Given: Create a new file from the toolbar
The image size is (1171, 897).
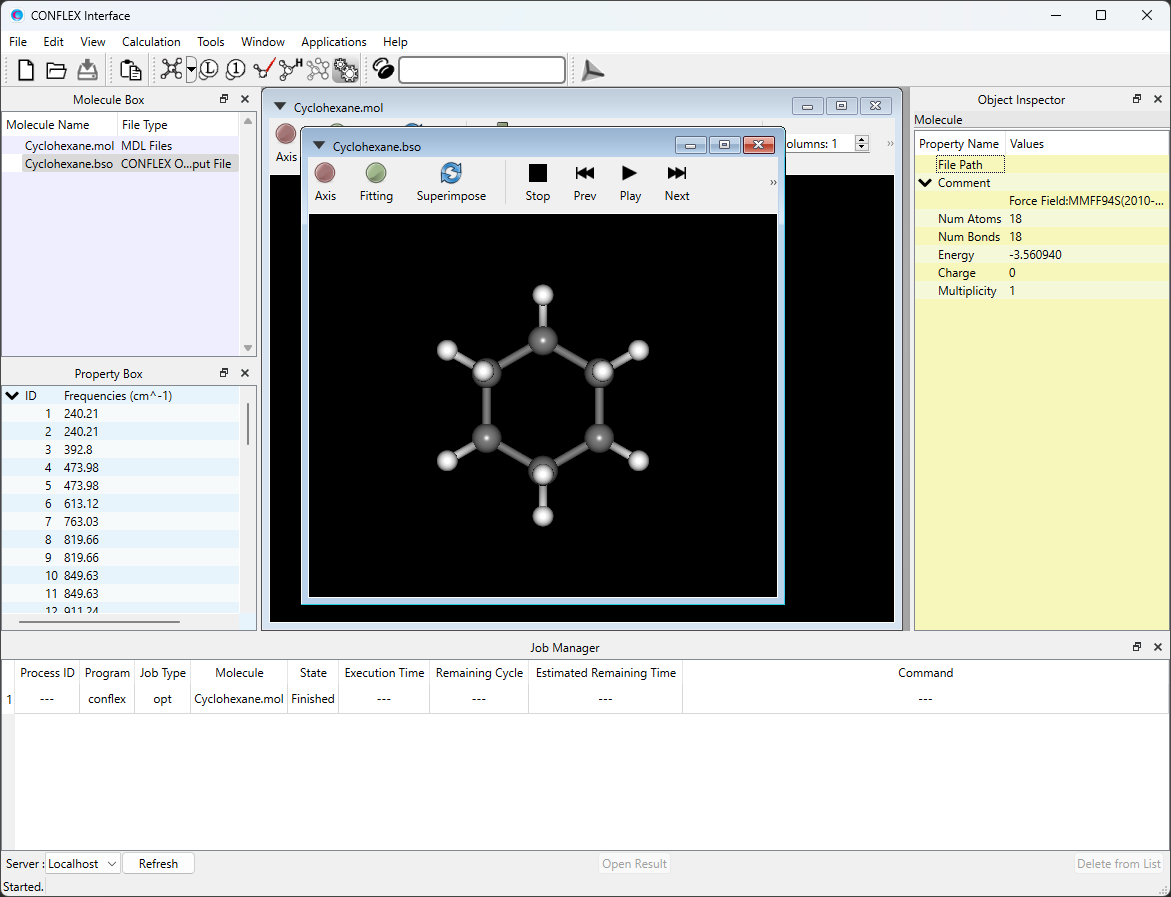Looking at the screenshot, I should tap(26, 70).
